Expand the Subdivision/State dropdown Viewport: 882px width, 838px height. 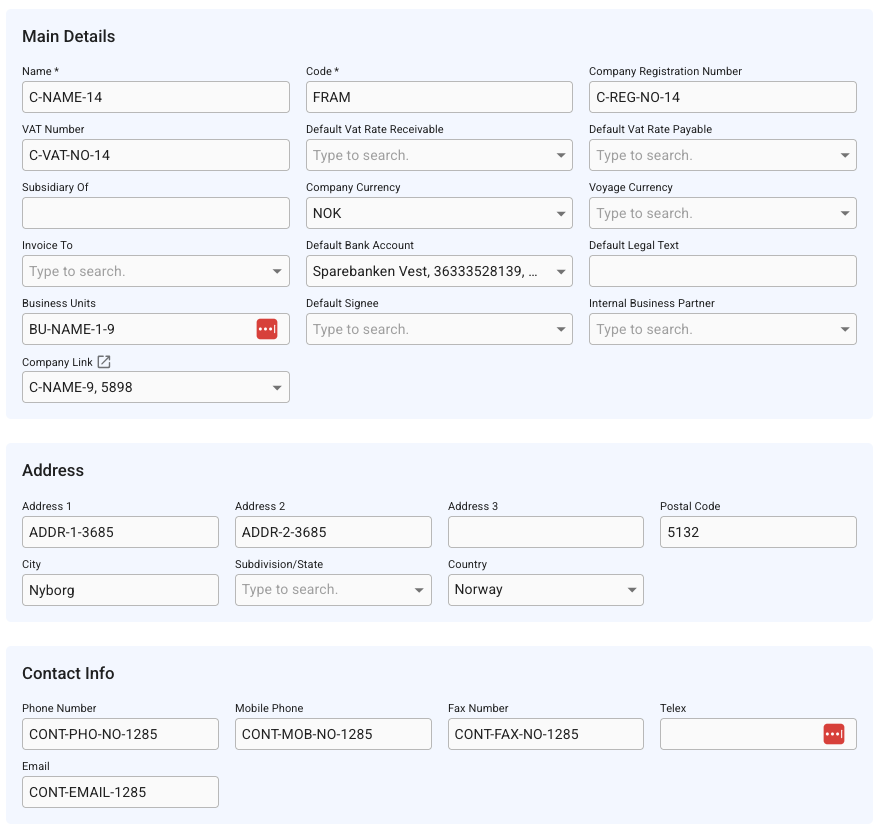[419, 590]
